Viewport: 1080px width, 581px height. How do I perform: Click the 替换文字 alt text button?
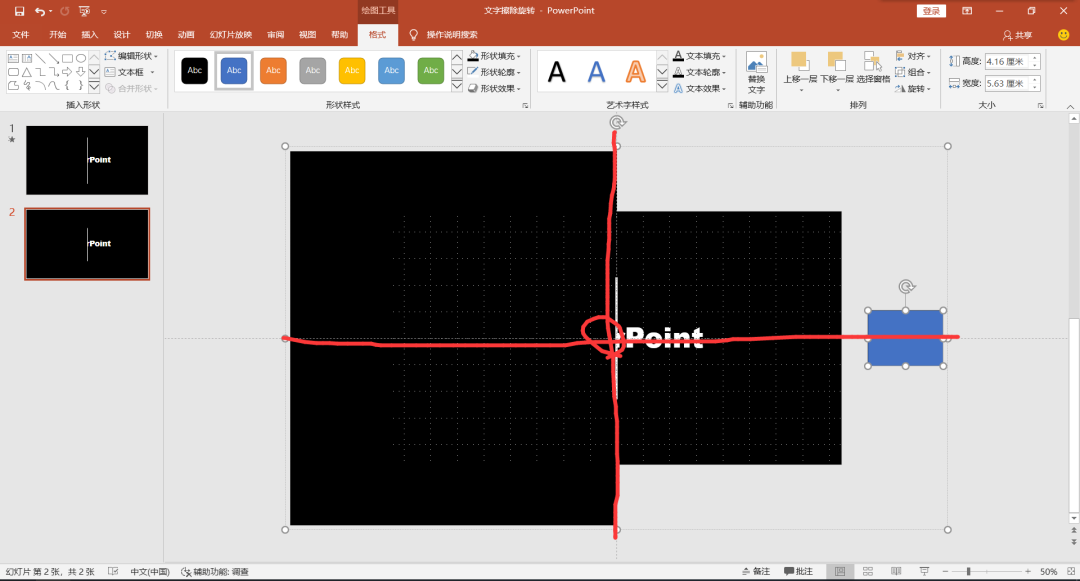pos(756,73)
